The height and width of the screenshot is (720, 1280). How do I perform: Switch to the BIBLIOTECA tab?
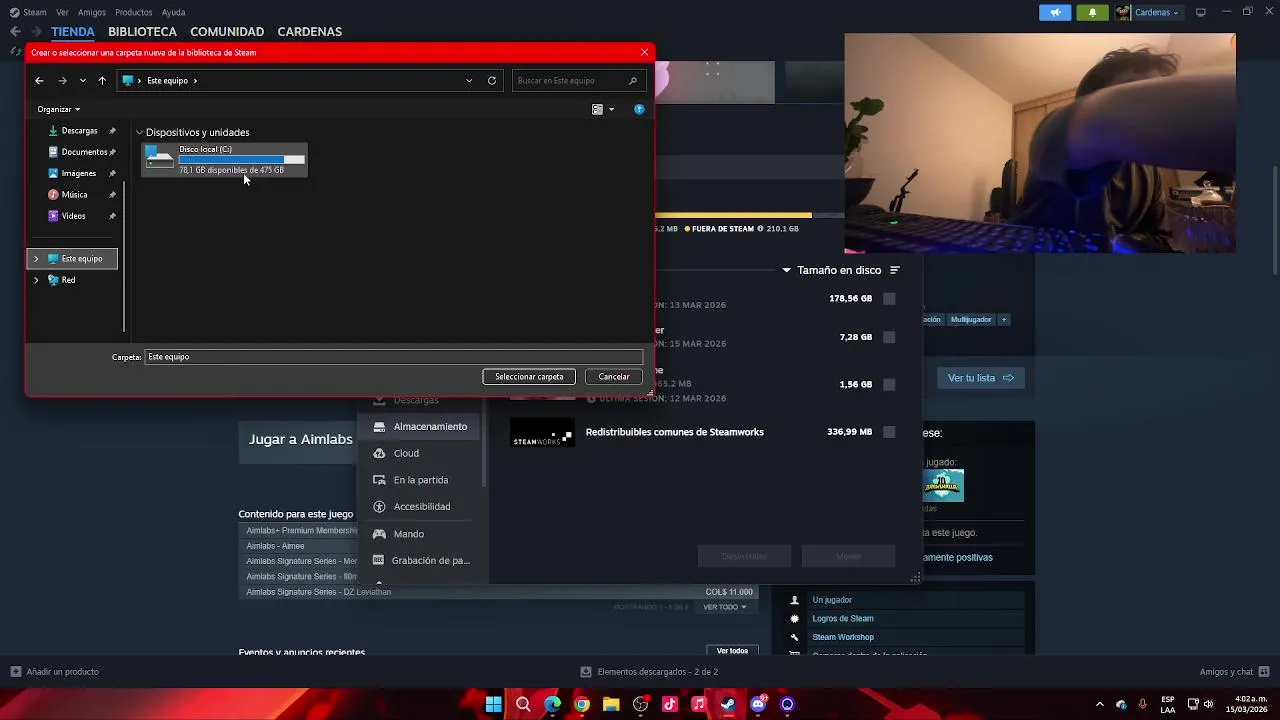pos(142,32)
